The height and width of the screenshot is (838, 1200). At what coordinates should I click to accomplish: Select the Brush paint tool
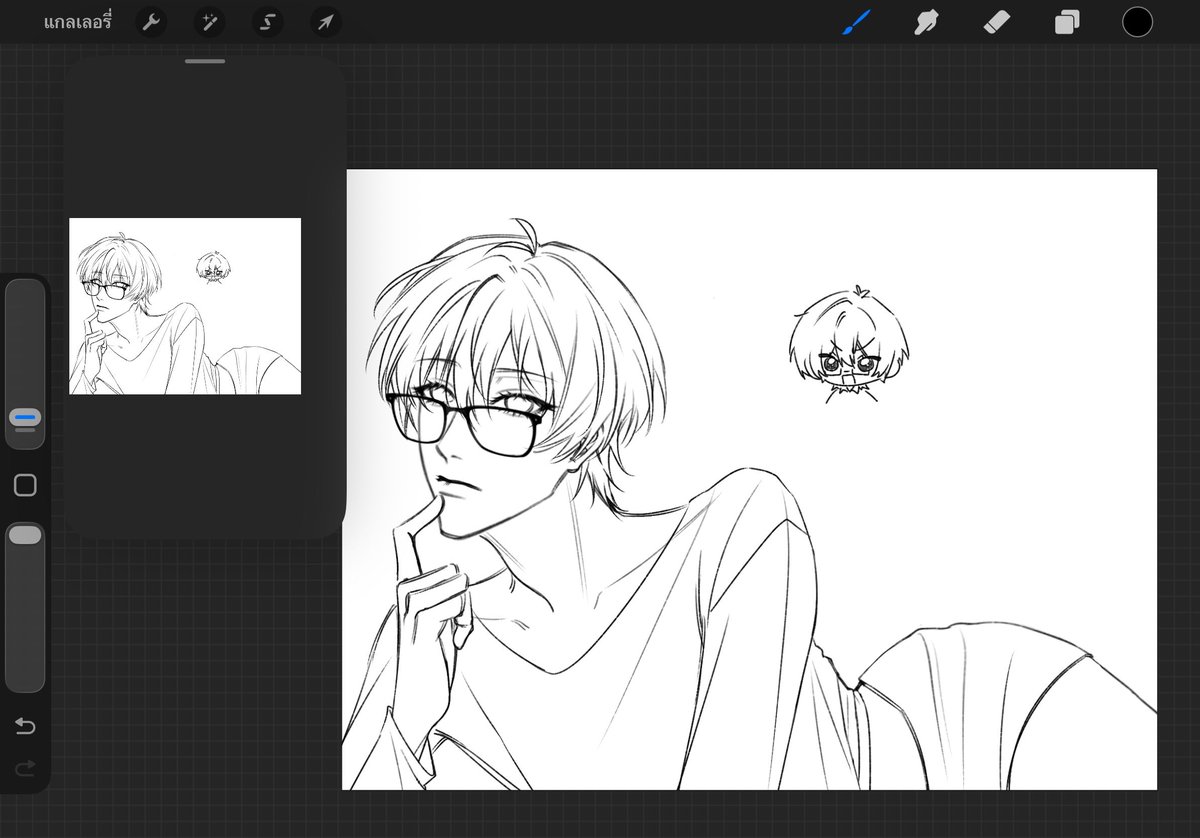(856, 22)
